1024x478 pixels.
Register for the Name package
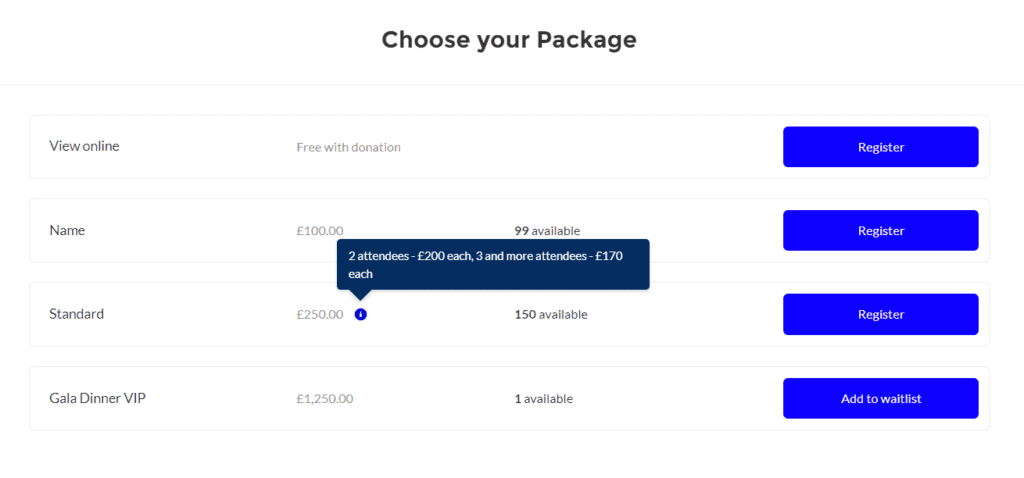click(880, 231)
